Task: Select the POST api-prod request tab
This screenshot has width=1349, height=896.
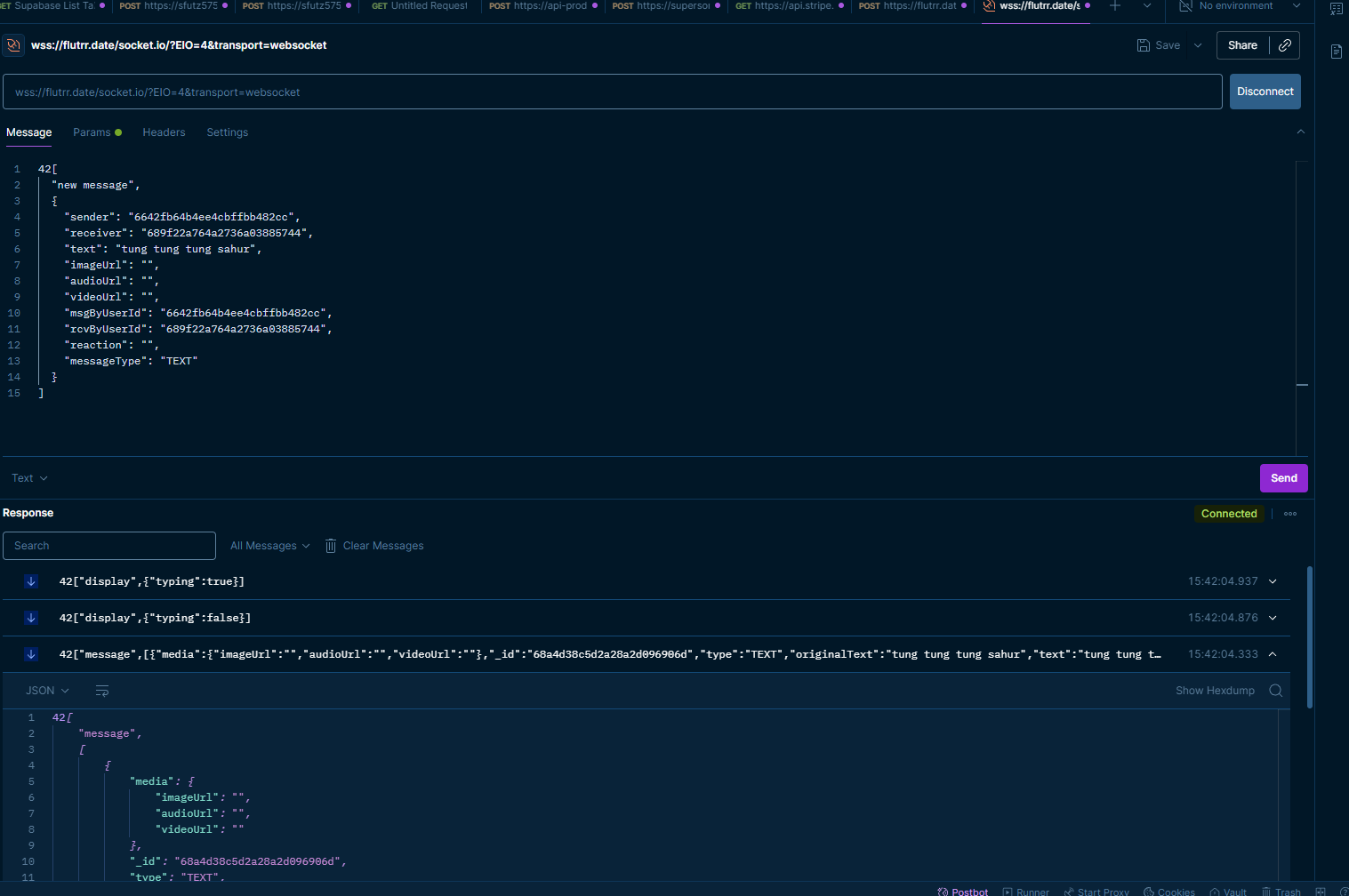Action: (542, 6)
